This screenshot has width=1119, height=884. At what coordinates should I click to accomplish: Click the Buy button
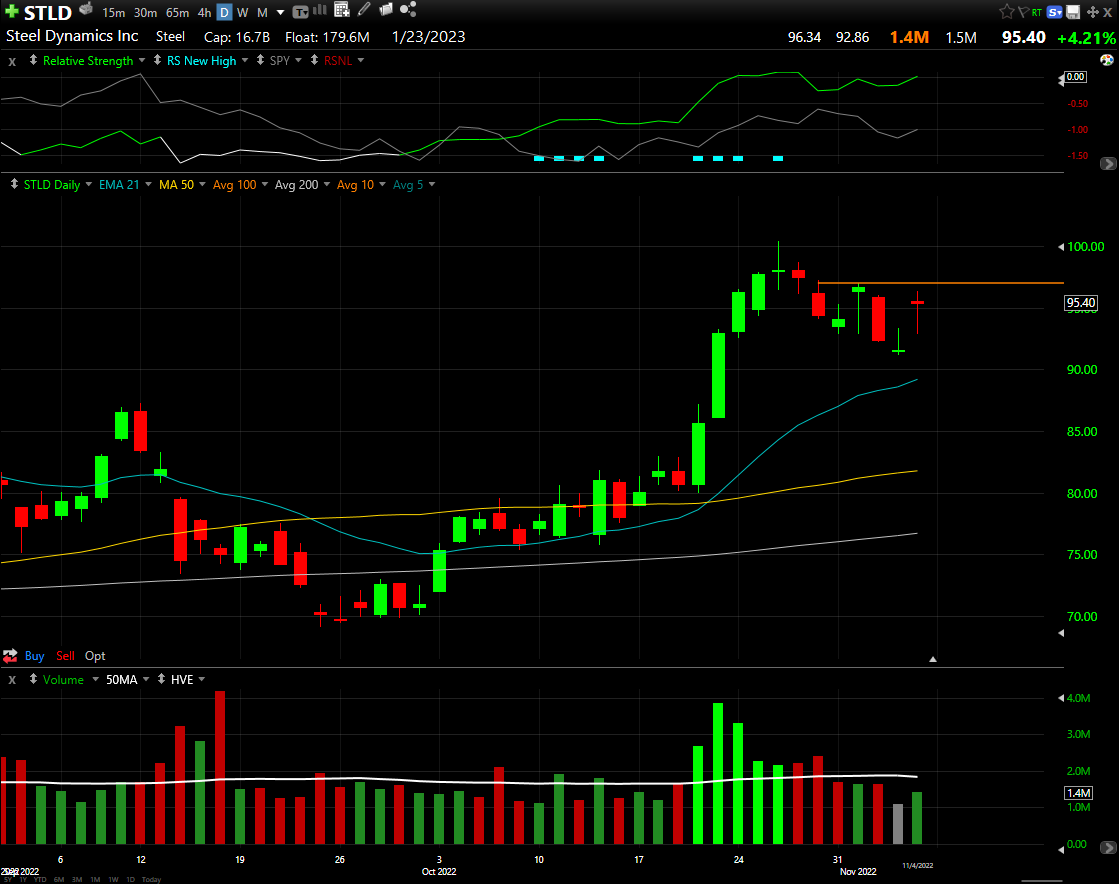(34, 656)
